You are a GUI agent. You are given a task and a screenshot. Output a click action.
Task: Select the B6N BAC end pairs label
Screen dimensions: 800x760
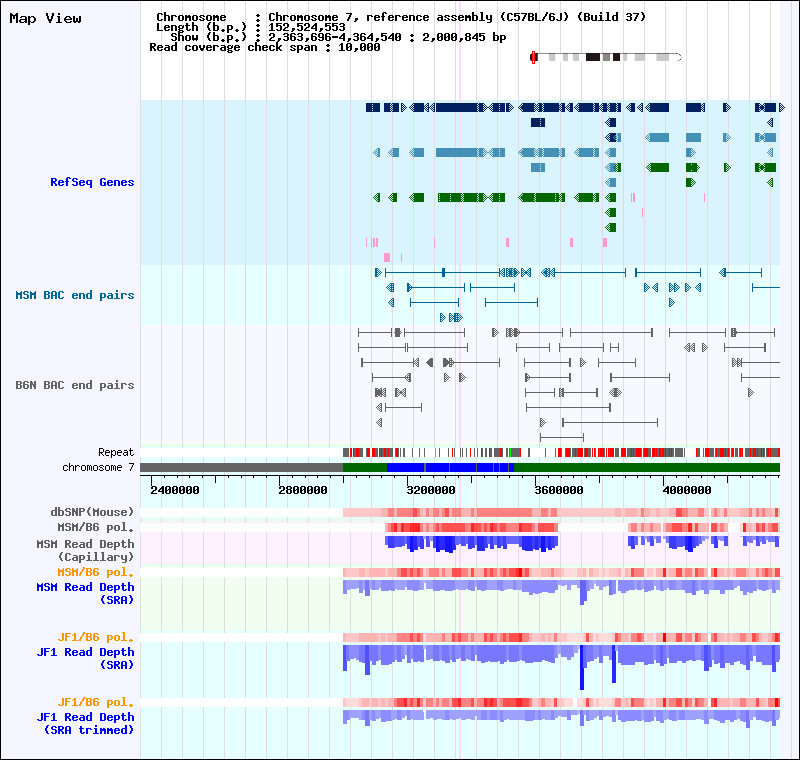[74, 385]
